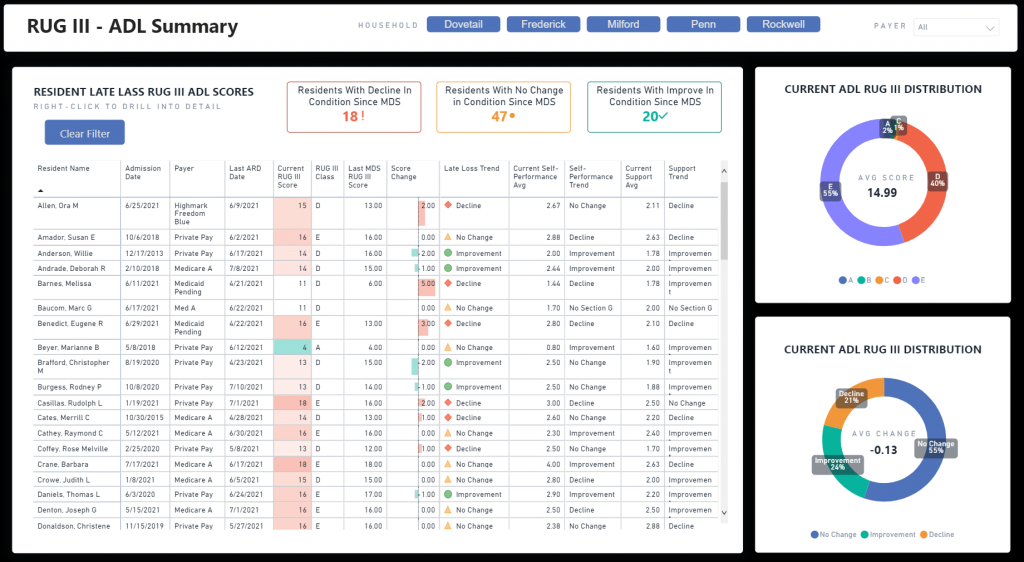Select Rockwell household
The height and width of the screenshot is (562, 1024).
(x=783, y=24)
